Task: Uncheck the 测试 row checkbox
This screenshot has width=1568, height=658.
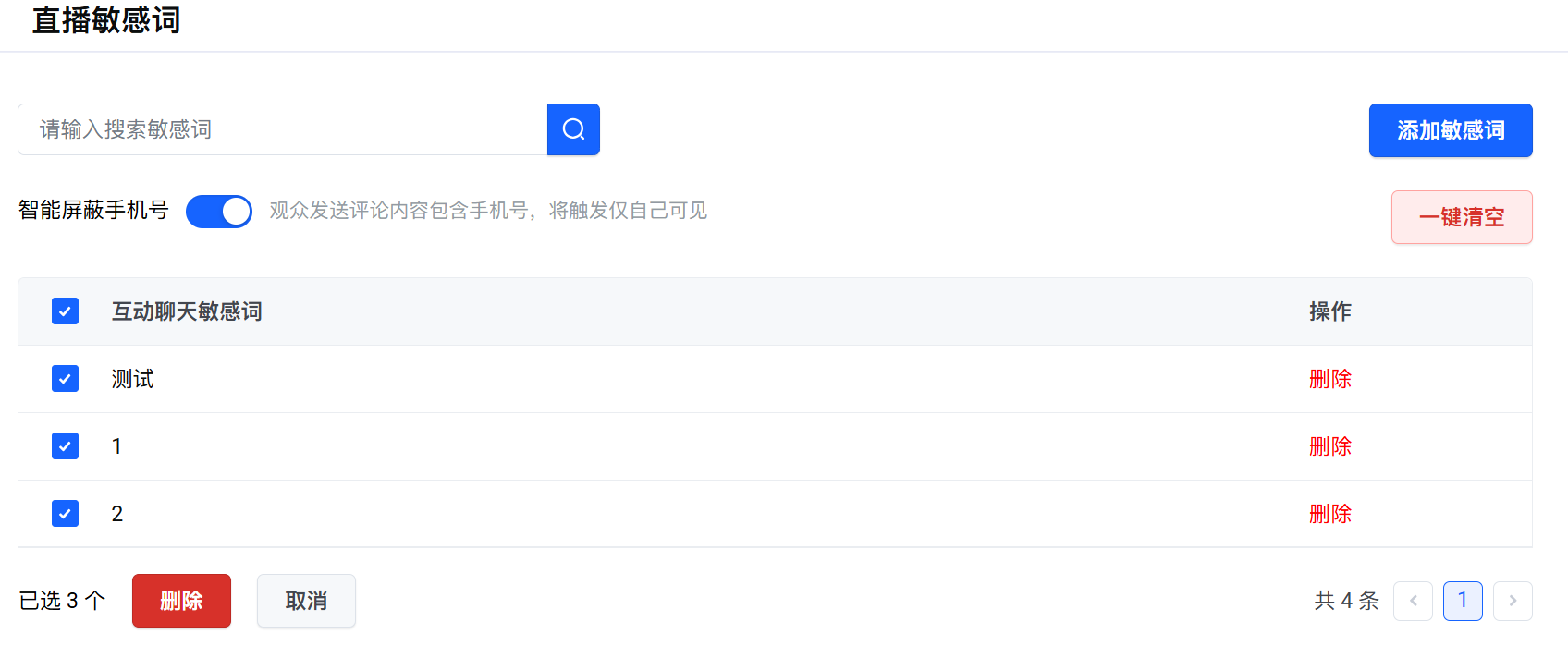Action: pyautogui.click(x=65, y=379)
